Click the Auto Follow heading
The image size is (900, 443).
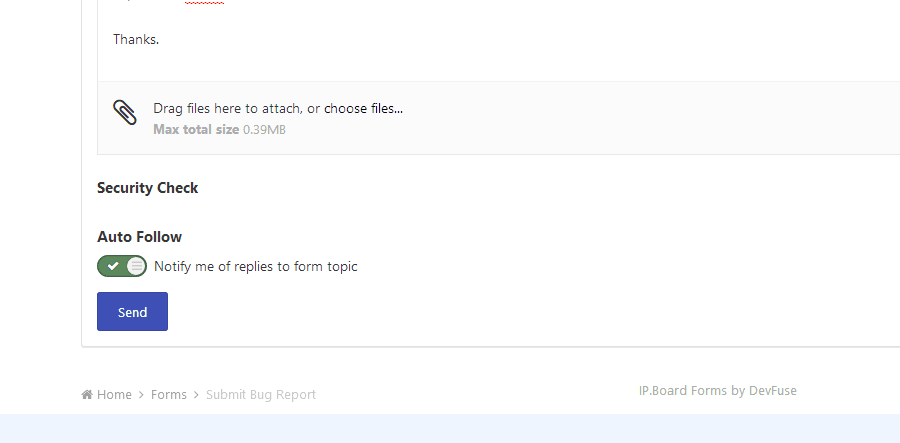click(139, 237)
